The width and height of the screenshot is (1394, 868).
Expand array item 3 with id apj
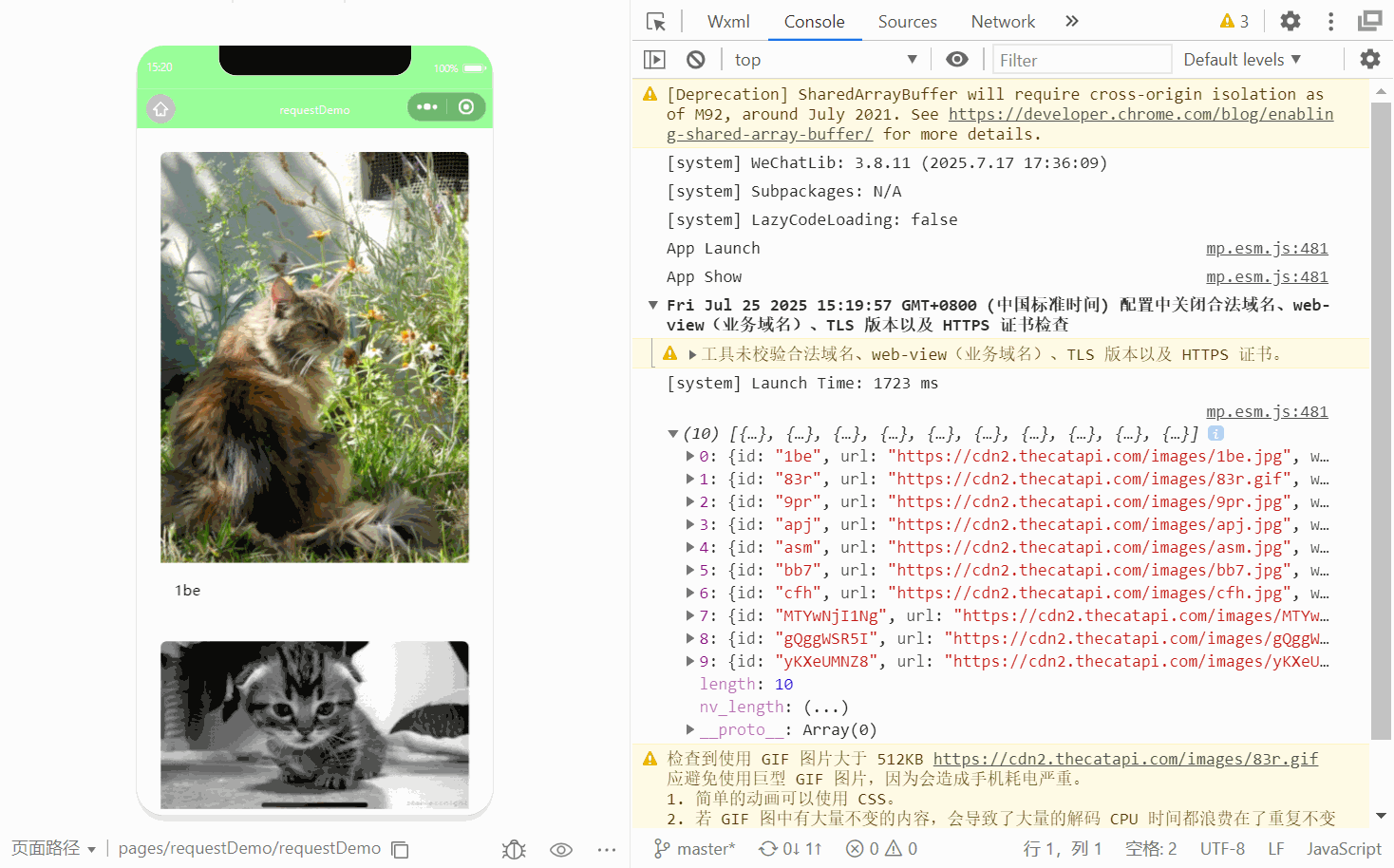coord(690,524)
